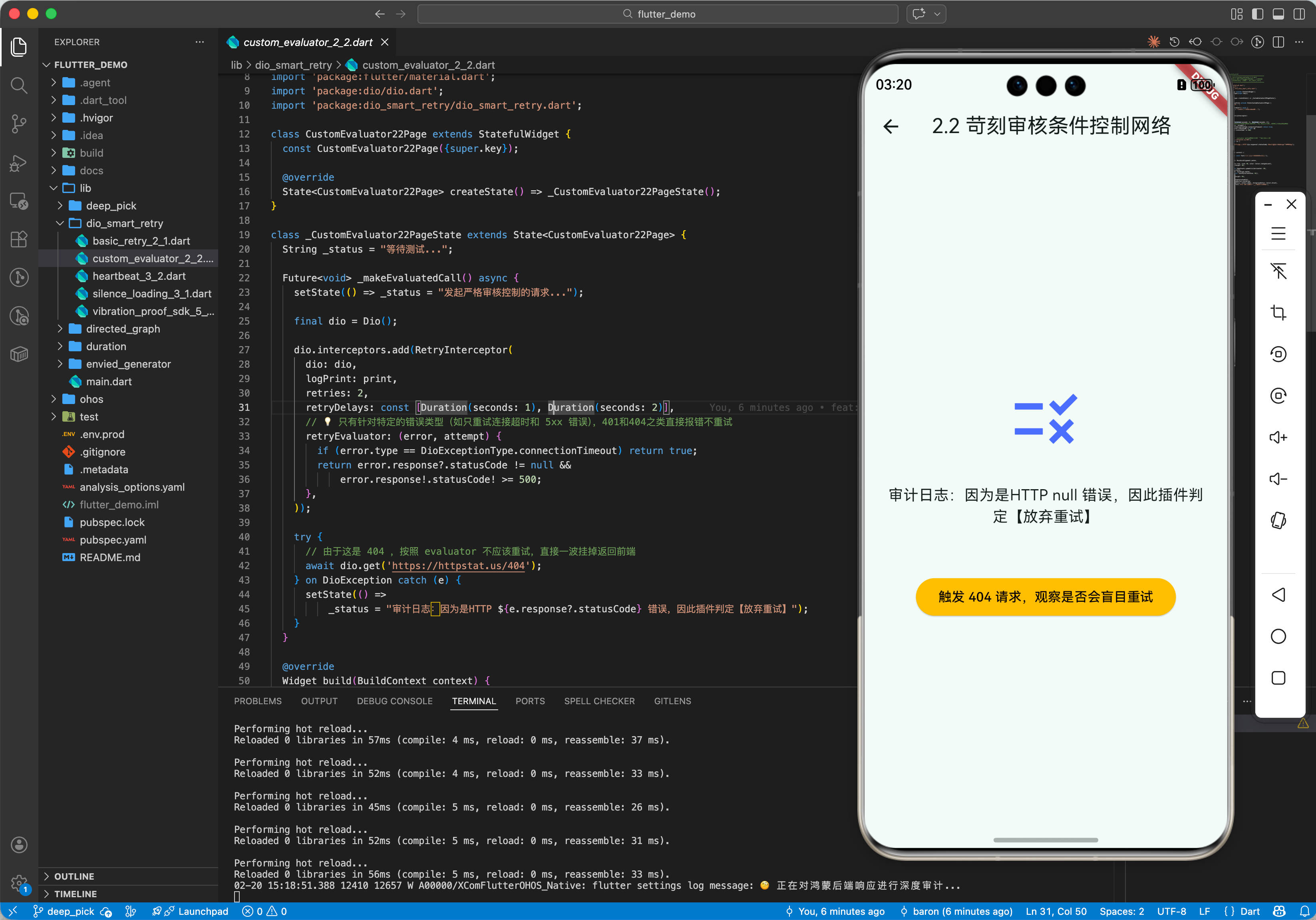The height and width of the screenshot is (920, 1316).
Task: Open Run and Debug view
Action: coord(19,163)
